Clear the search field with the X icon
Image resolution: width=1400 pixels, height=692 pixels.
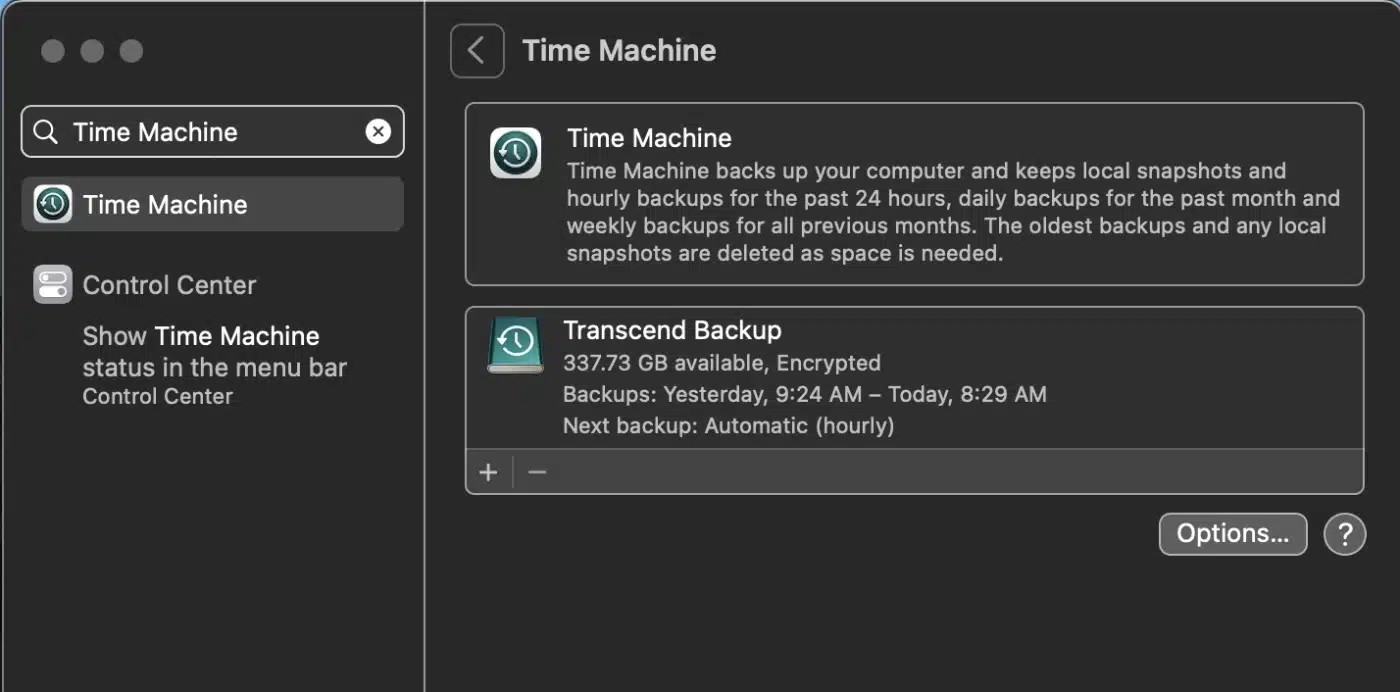point(378,132)
